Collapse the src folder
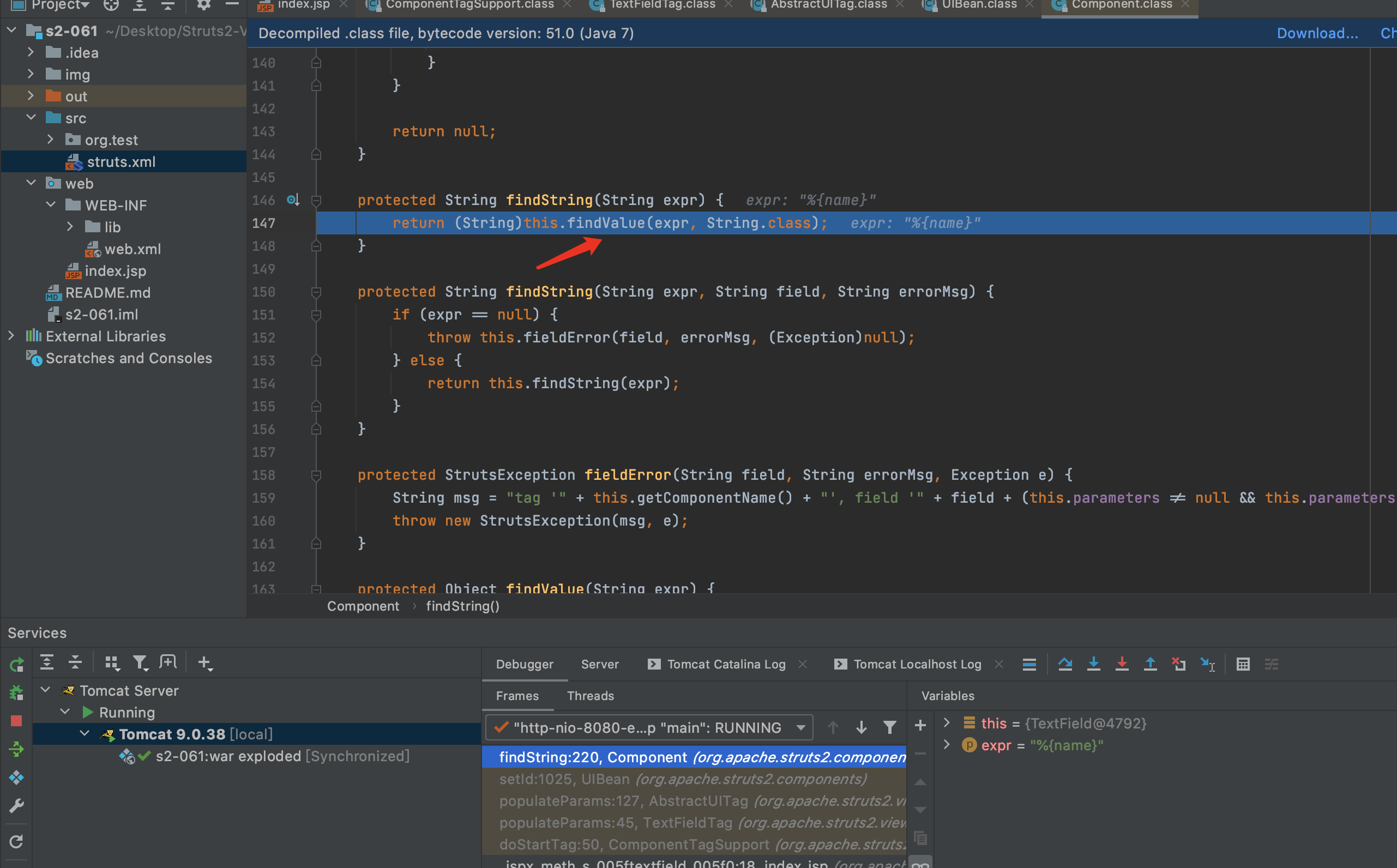The height and width of the screenshot is (868, 1397). (x=31, y=118)
